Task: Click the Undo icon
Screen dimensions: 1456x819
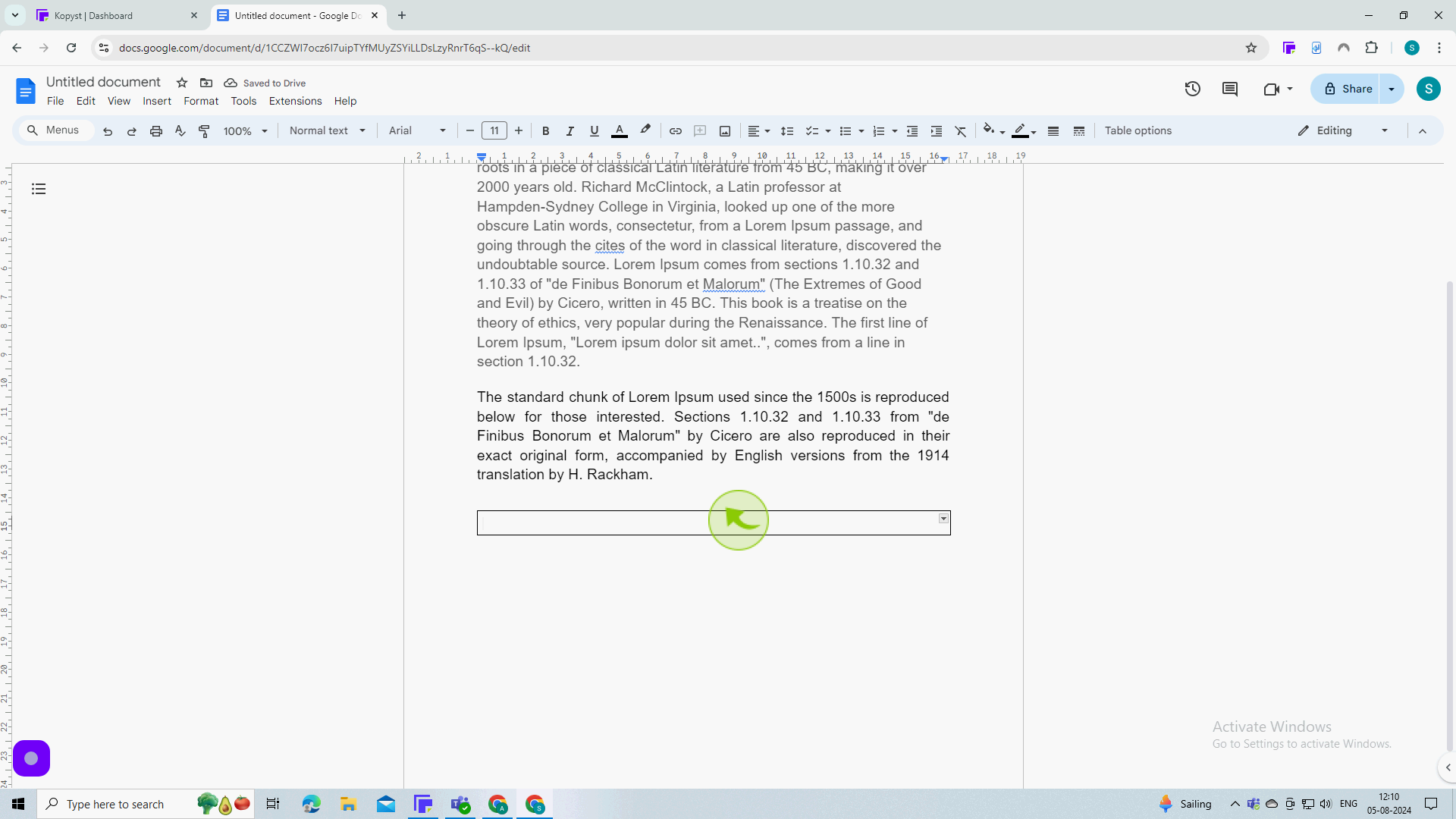Action: coord(108,131)
